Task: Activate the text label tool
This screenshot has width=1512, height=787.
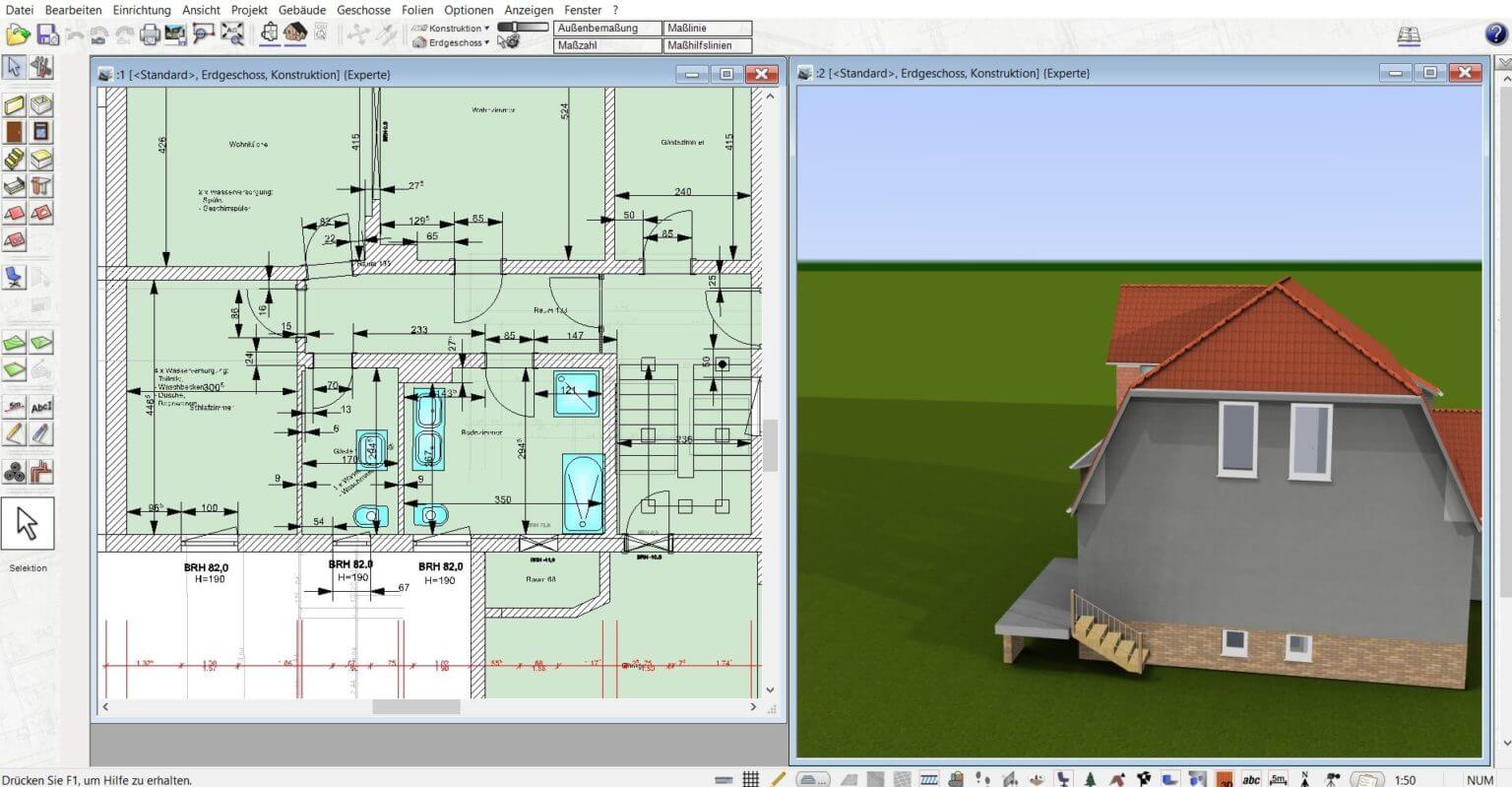Action: tap(41, 405)
